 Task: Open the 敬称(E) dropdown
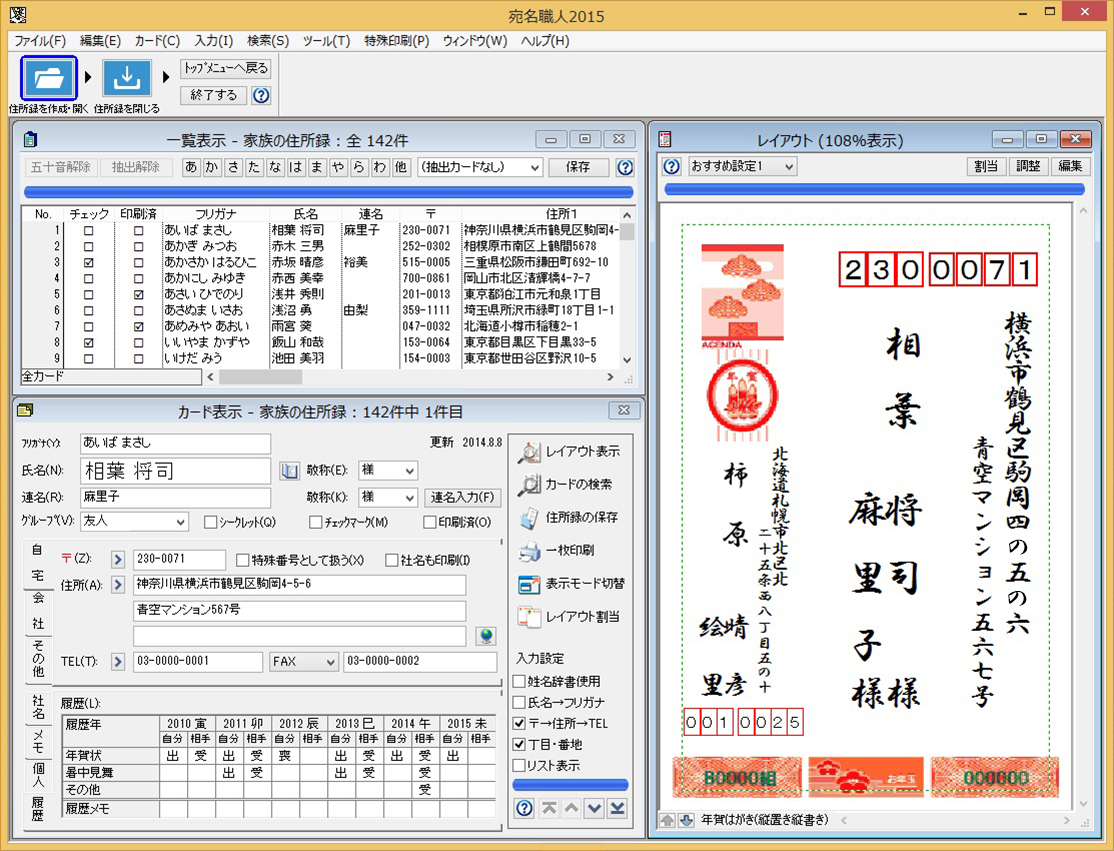(388, 470)
